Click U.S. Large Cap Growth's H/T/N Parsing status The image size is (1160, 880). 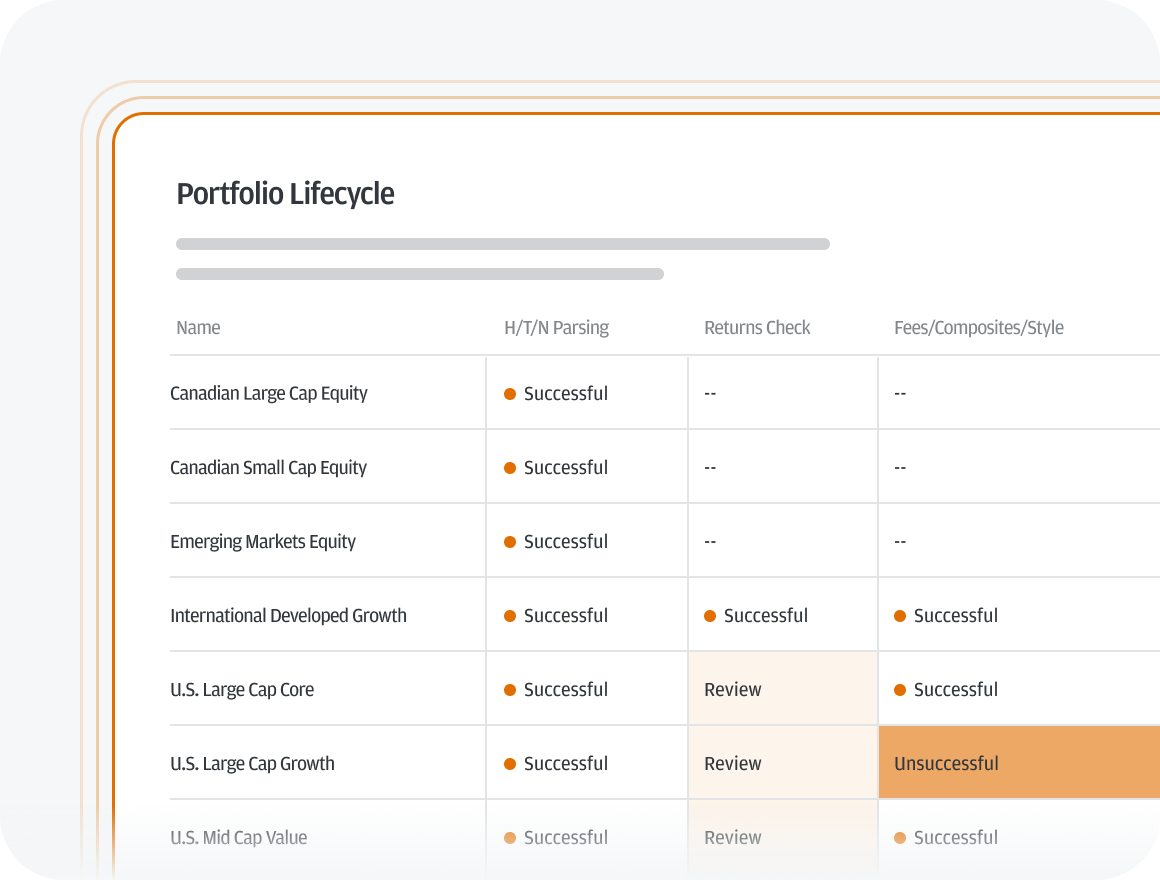click(x=556, y=763)
